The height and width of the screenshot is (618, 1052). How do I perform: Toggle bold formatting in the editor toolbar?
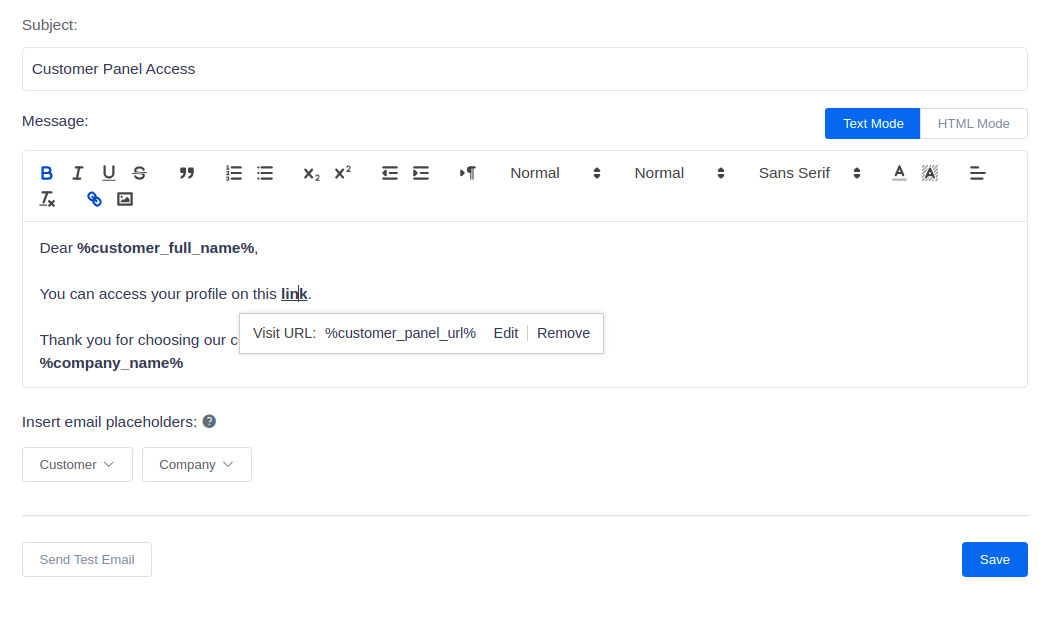(46, 173)
